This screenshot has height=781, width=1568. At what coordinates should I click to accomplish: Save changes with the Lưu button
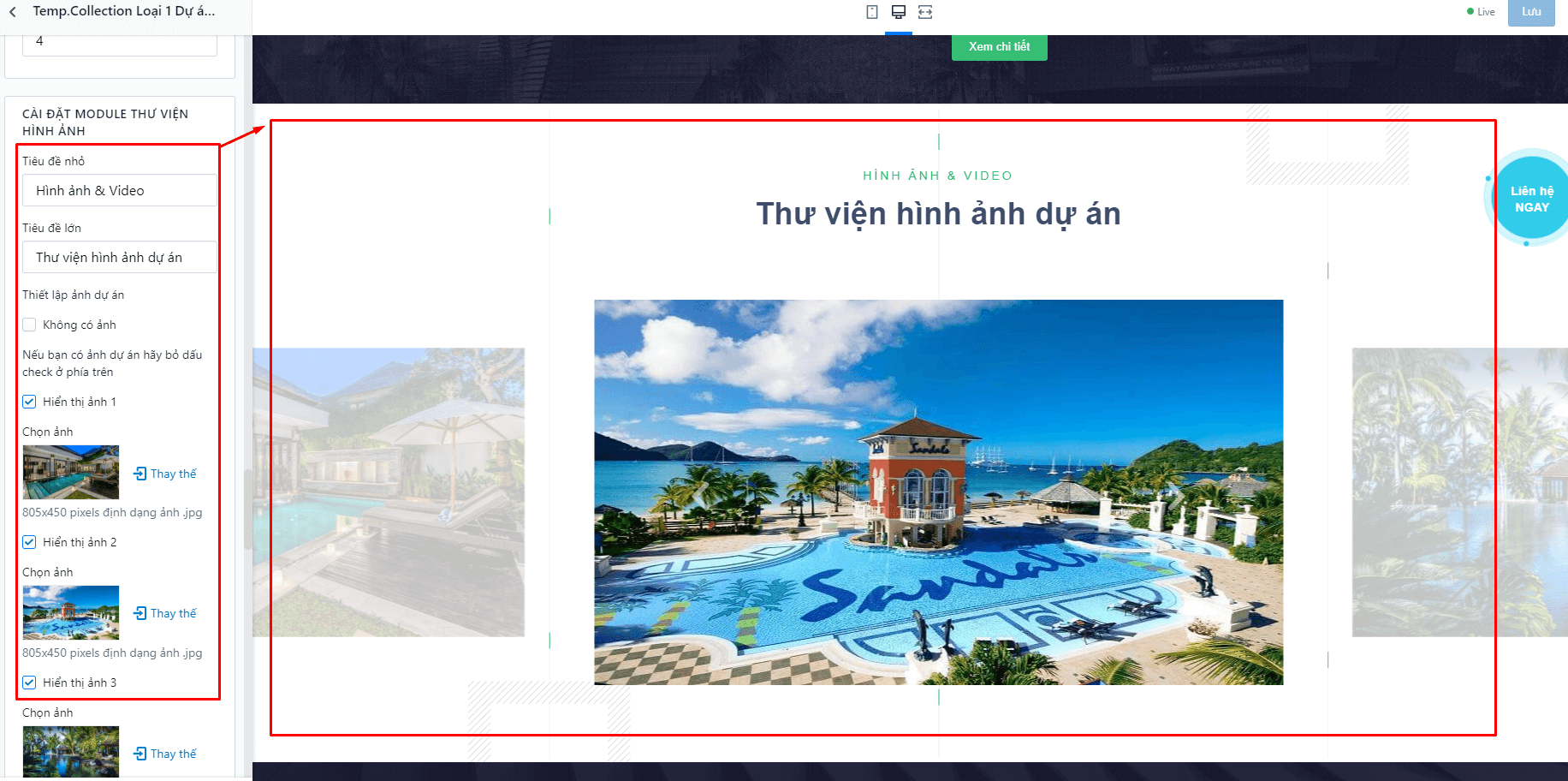tap(1531, 12)
